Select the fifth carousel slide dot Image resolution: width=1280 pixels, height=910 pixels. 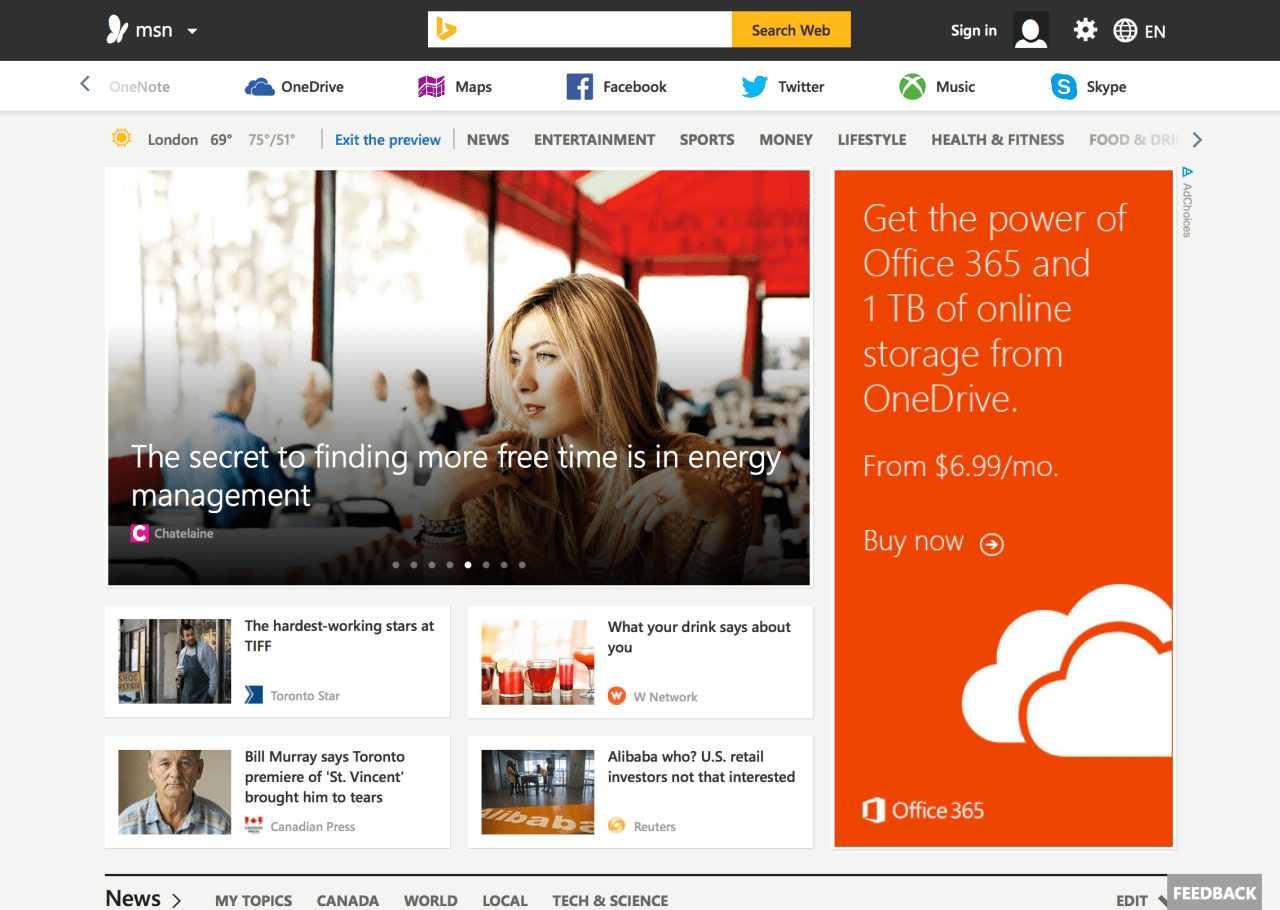468,565
